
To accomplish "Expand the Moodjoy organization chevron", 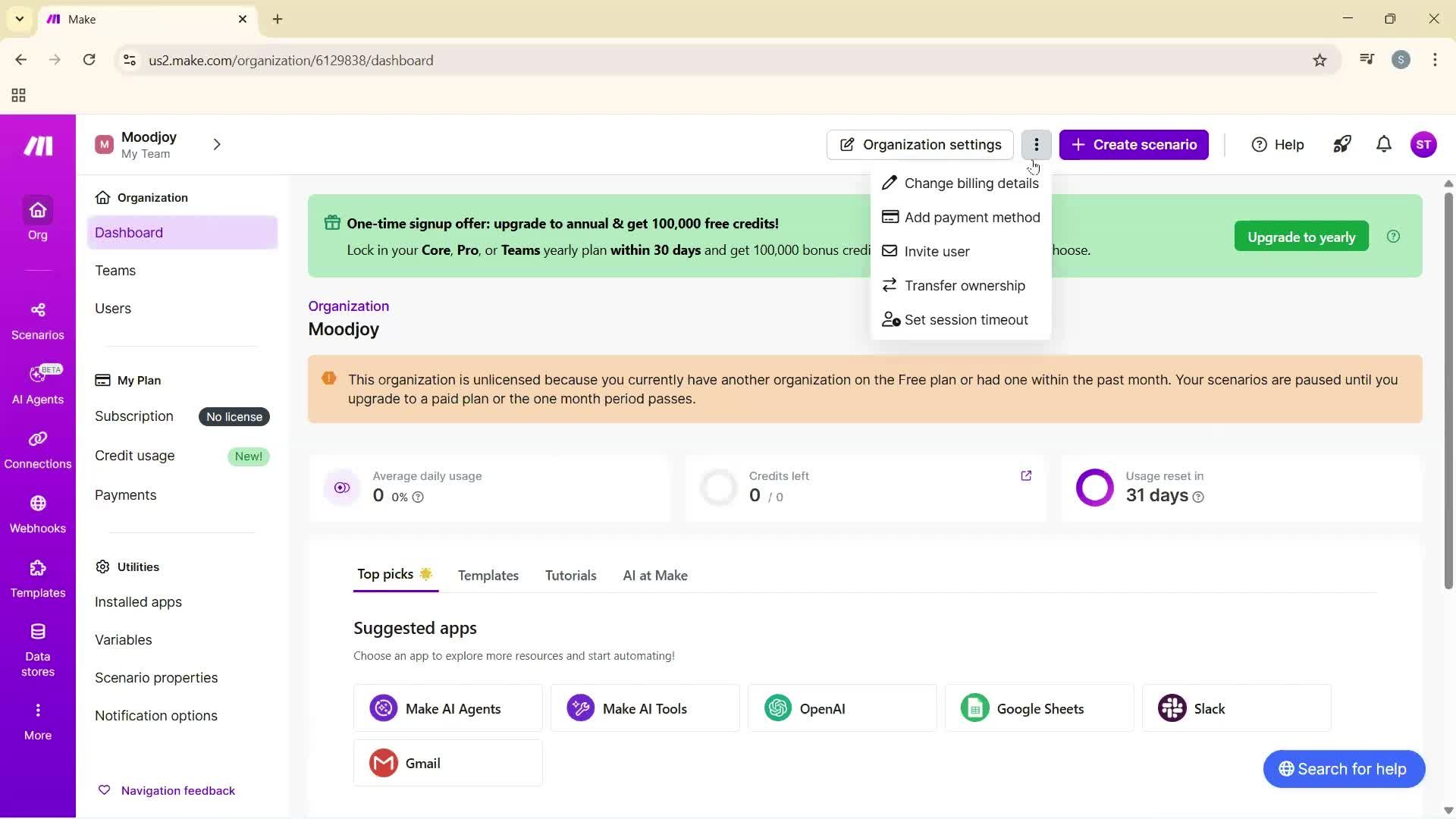I will click(217, 144).
